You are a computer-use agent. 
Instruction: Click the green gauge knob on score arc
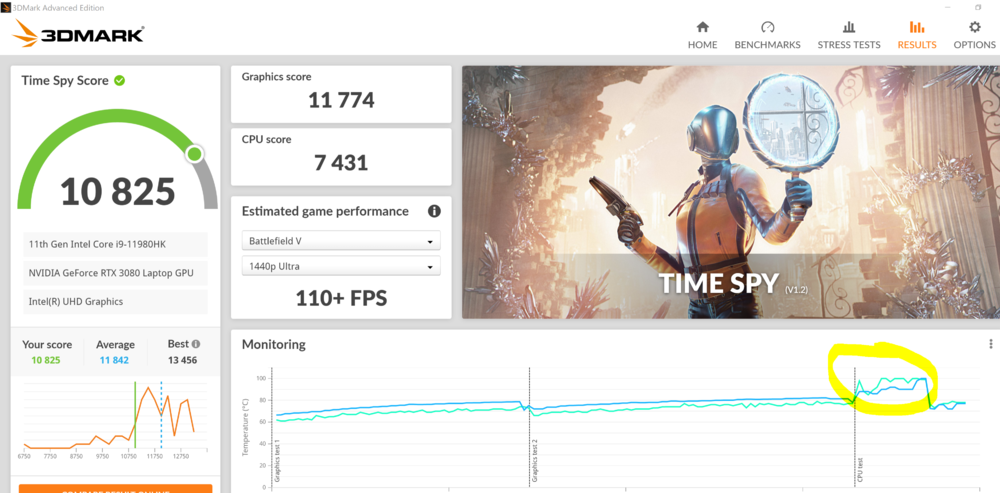(194, 154)
